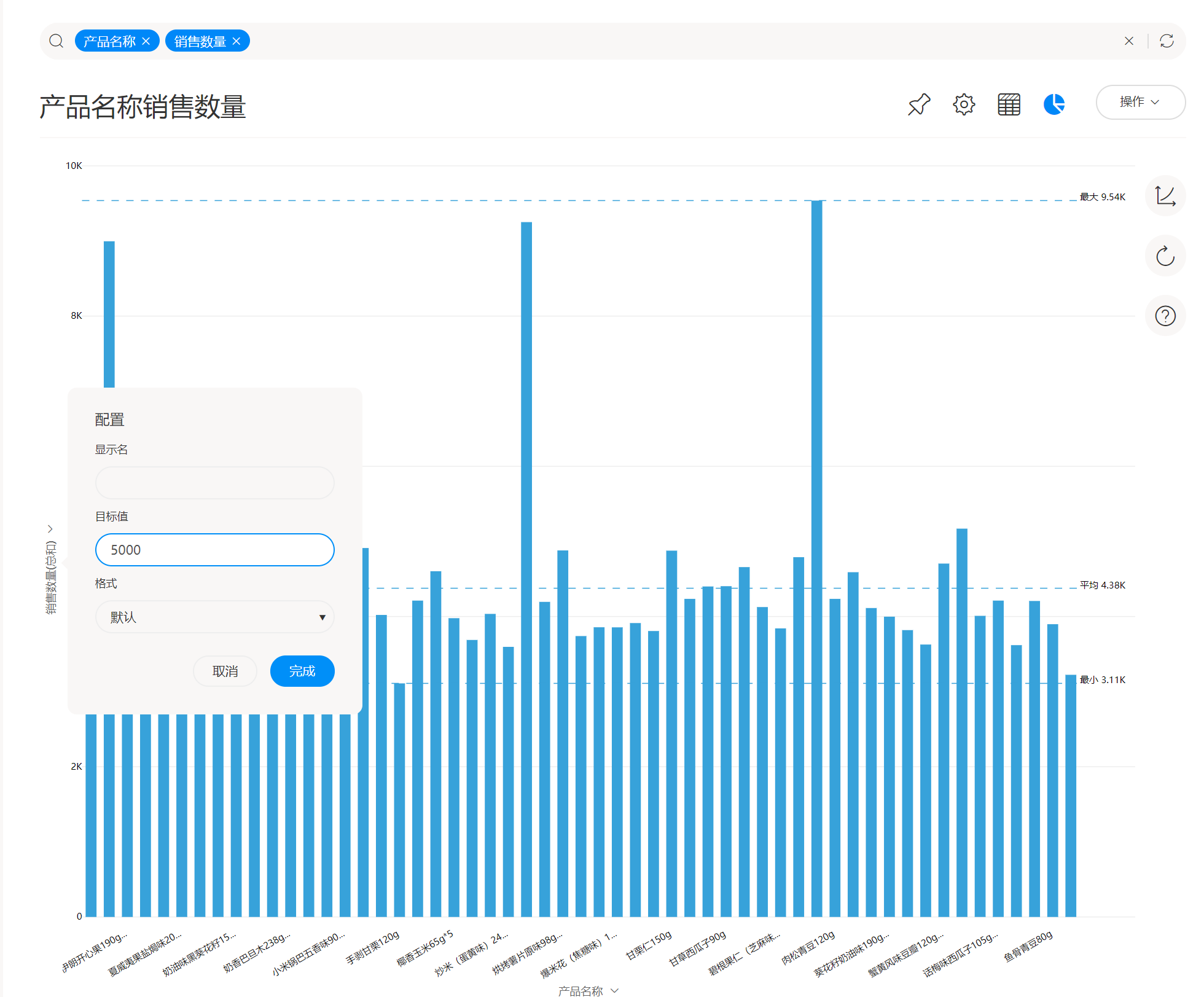Switch to table view icon
This screenshot has width=1204, height=997.
tap(1009, 104)
